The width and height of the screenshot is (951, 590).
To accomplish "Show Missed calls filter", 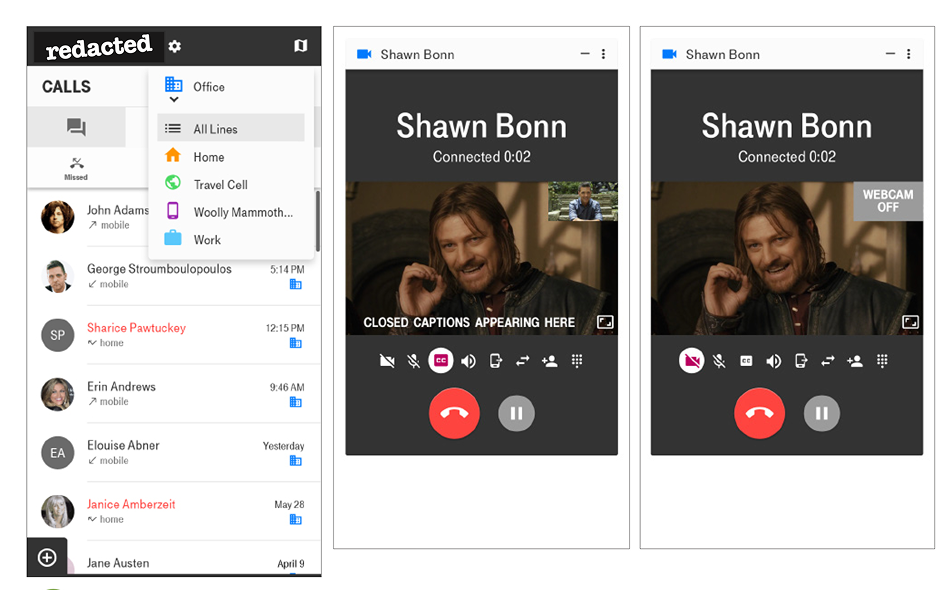I will (x=76, y=169).
